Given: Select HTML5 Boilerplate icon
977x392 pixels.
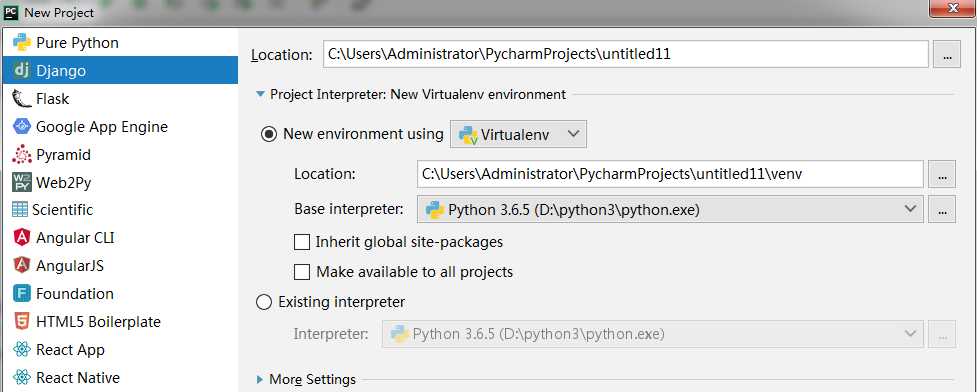Looking at the screenshot, I should click(x=22, y=322).
